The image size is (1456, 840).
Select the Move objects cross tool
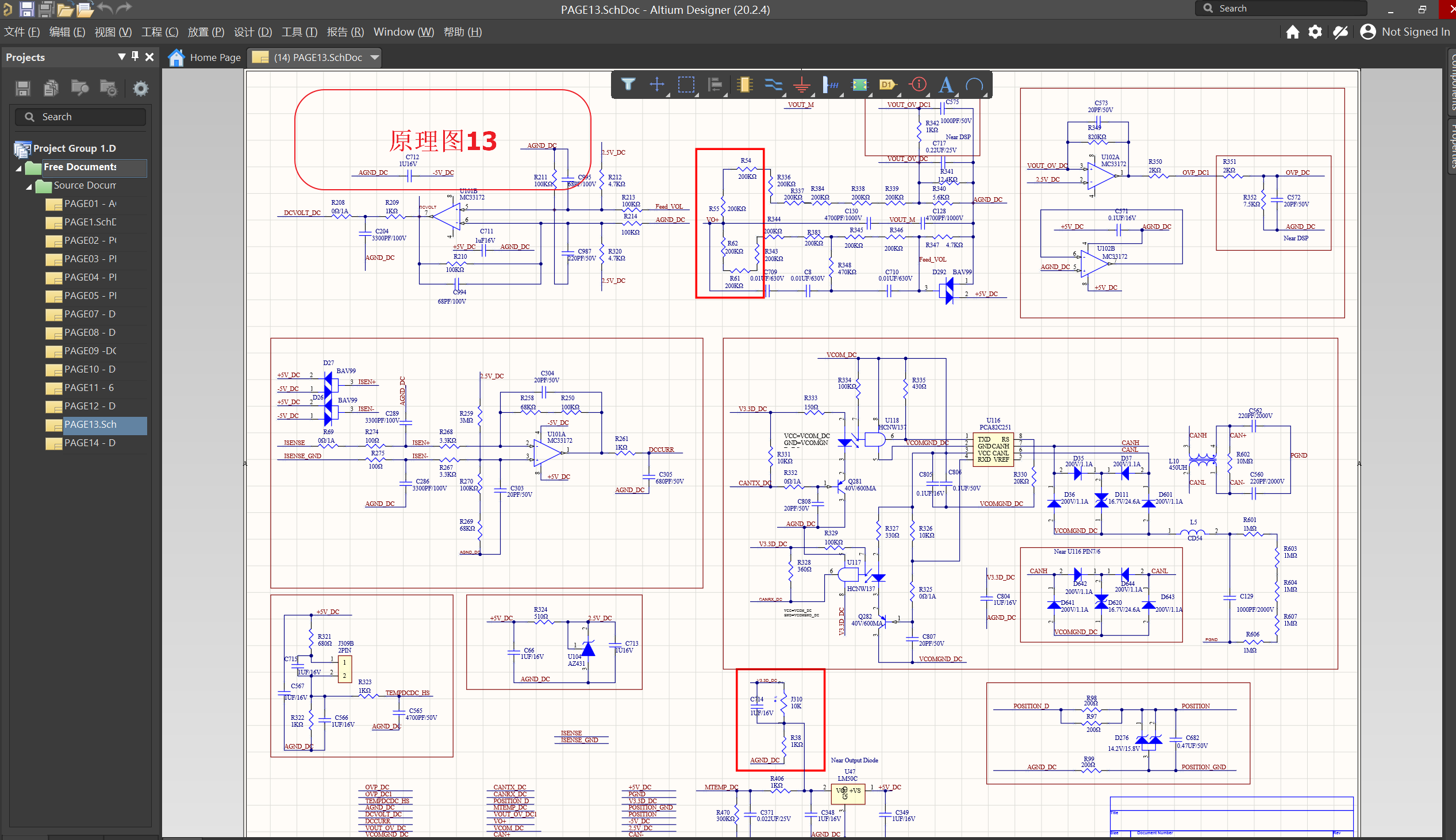click(657, 85)
